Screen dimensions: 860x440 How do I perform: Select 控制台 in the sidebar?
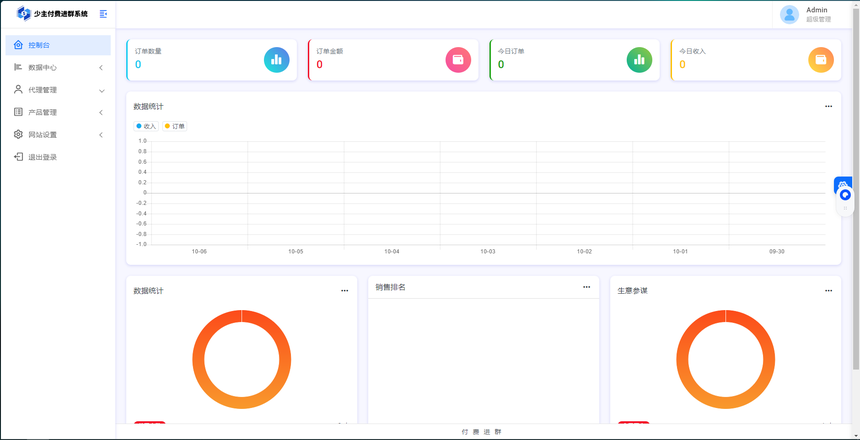pos(57,45)
